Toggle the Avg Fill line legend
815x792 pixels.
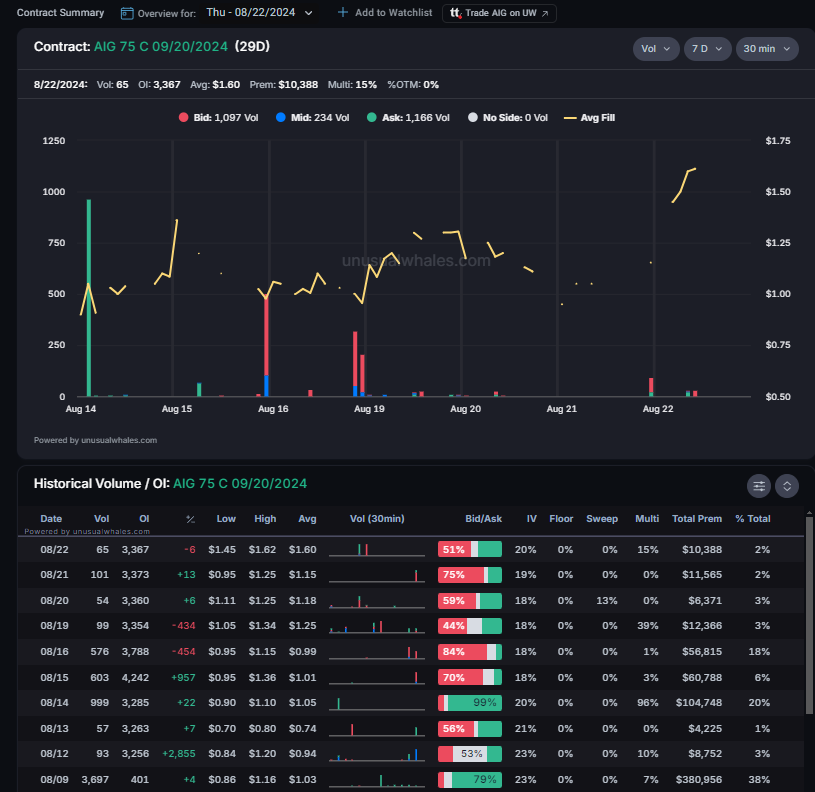[589, 118]
